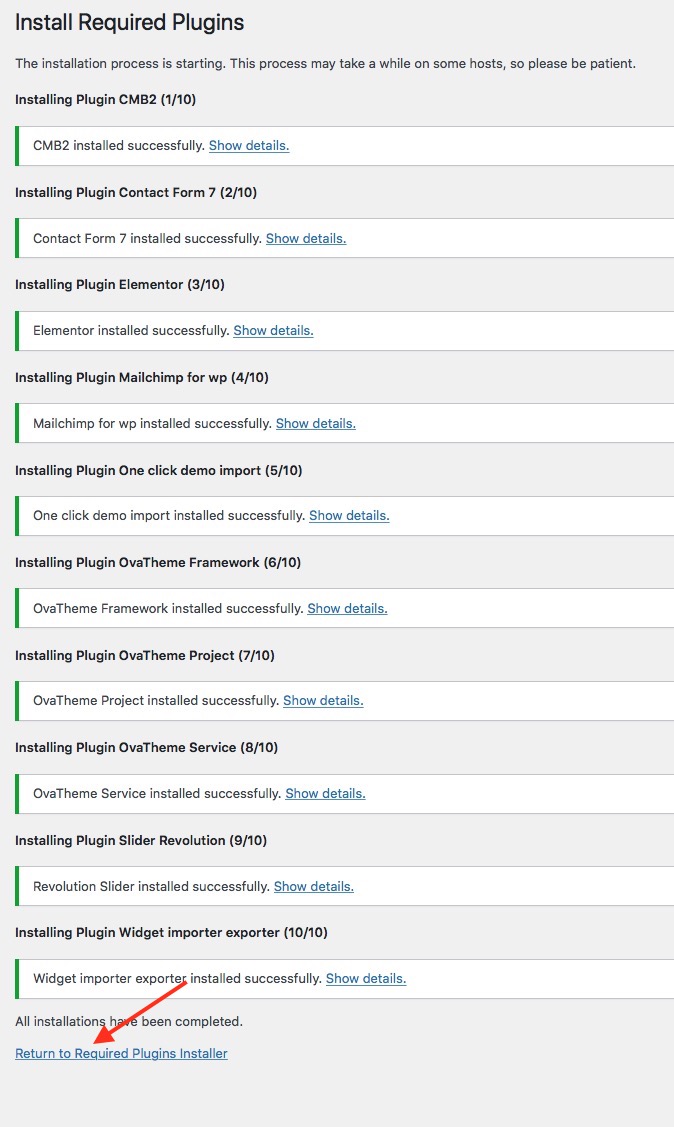Expand Elementor installation details
Viewport: 674px width, 1127px height.
coord(273,331)
